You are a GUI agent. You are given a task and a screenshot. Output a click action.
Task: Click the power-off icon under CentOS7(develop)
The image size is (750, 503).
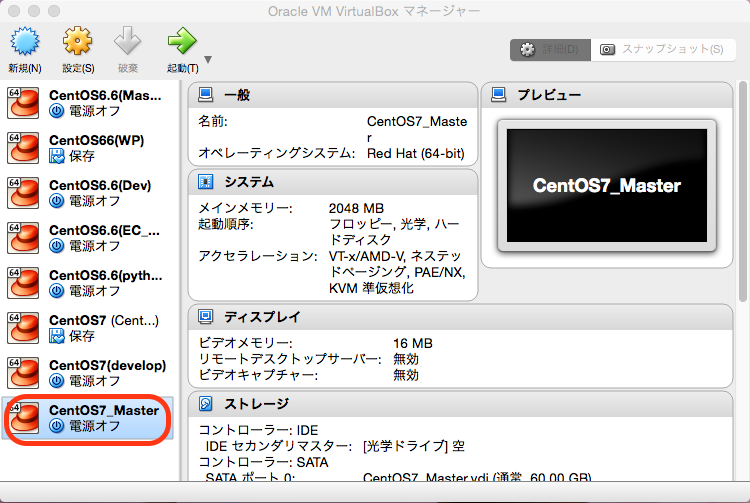(x=56, y=381)
